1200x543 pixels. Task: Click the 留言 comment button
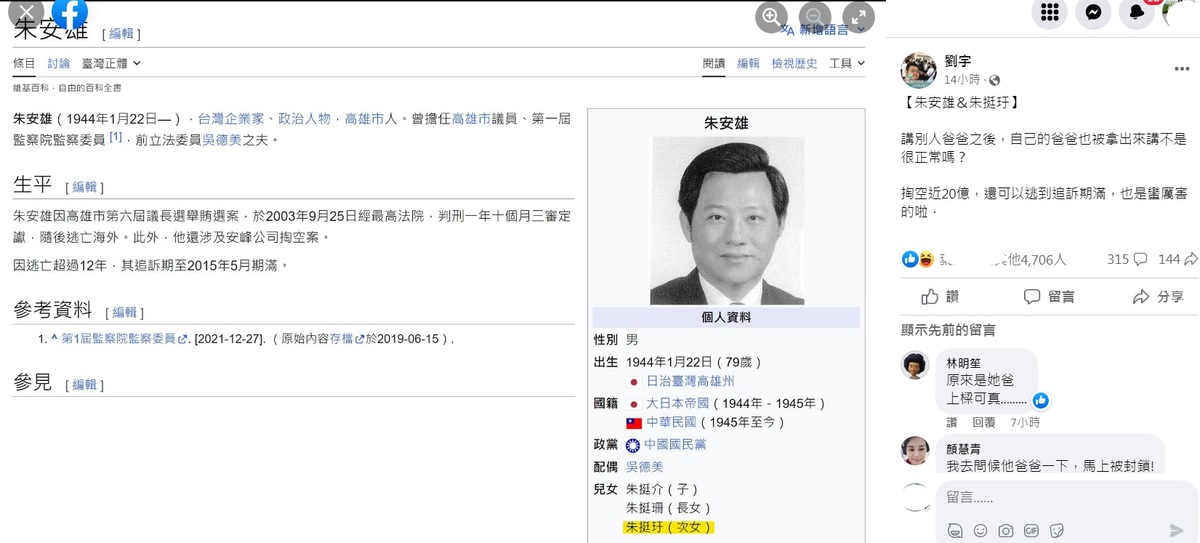[1049, 297]
